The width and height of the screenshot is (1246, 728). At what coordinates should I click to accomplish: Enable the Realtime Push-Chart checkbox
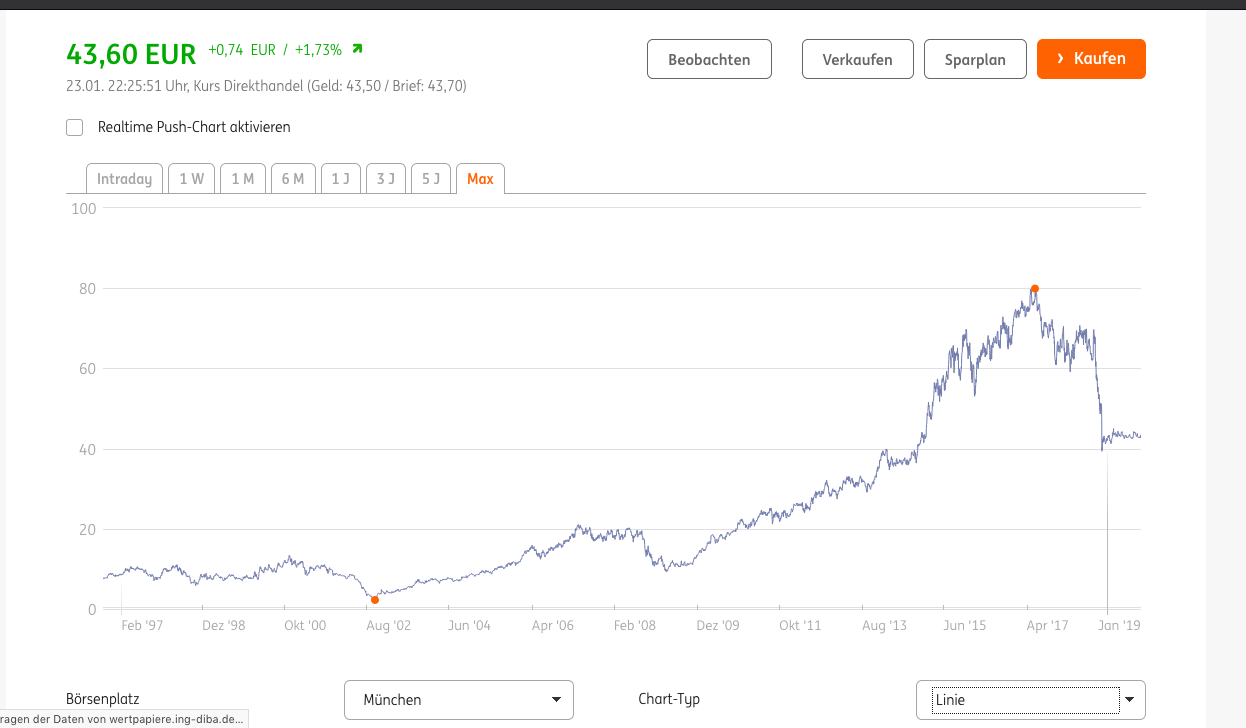(x=74, y=127)
